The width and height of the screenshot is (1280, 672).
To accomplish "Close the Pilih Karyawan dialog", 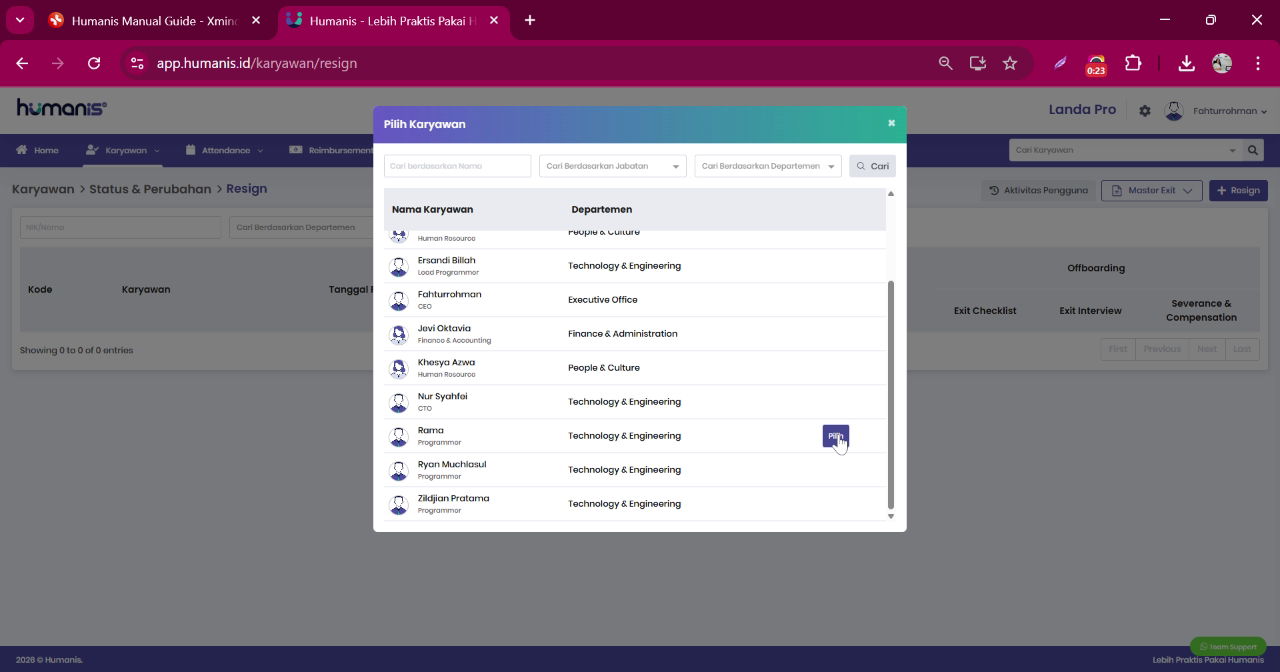I will [x=891, y=124].
